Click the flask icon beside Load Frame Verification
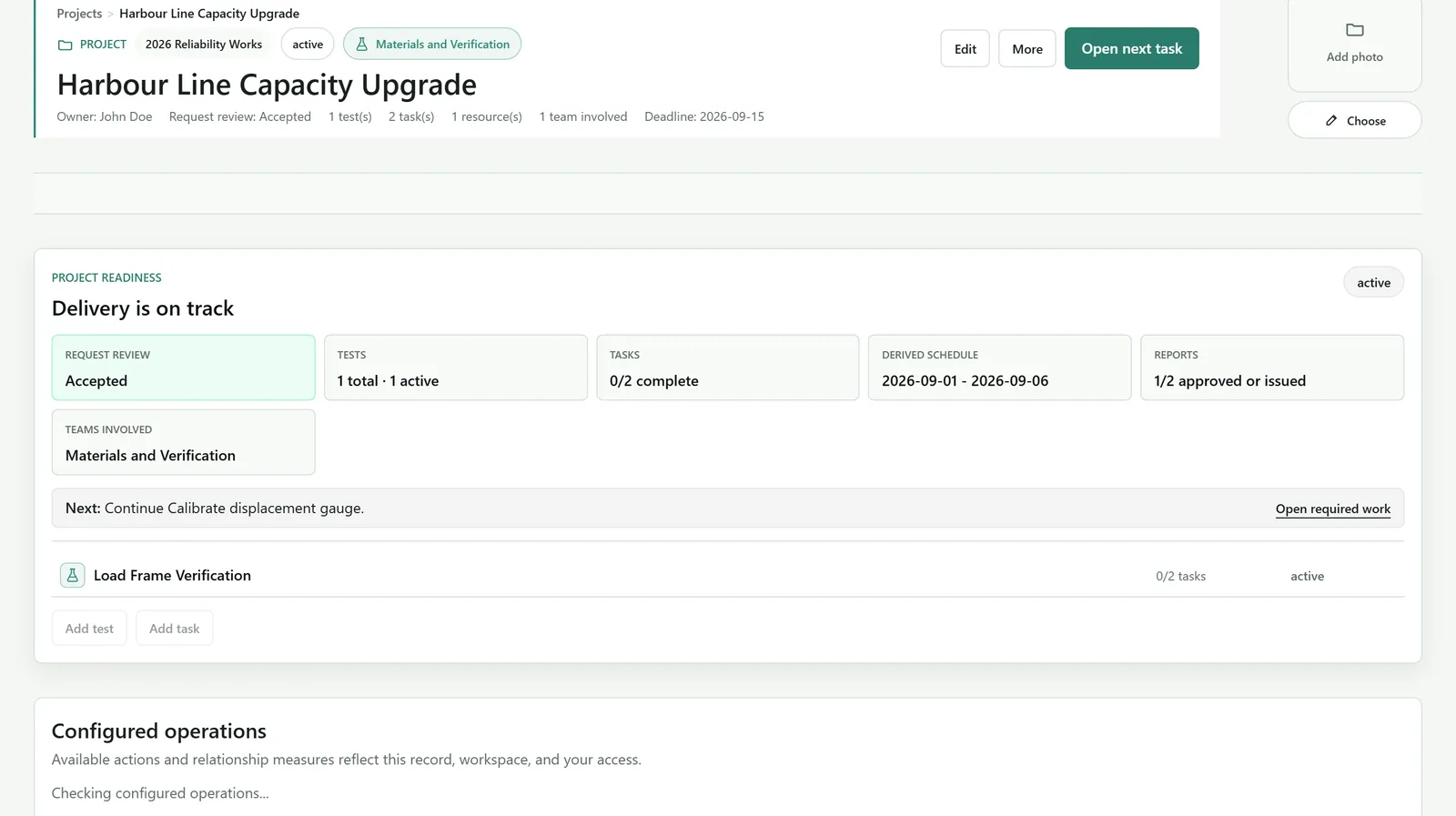Viewport: 1456px width, 816px height. tap(73, 575)
